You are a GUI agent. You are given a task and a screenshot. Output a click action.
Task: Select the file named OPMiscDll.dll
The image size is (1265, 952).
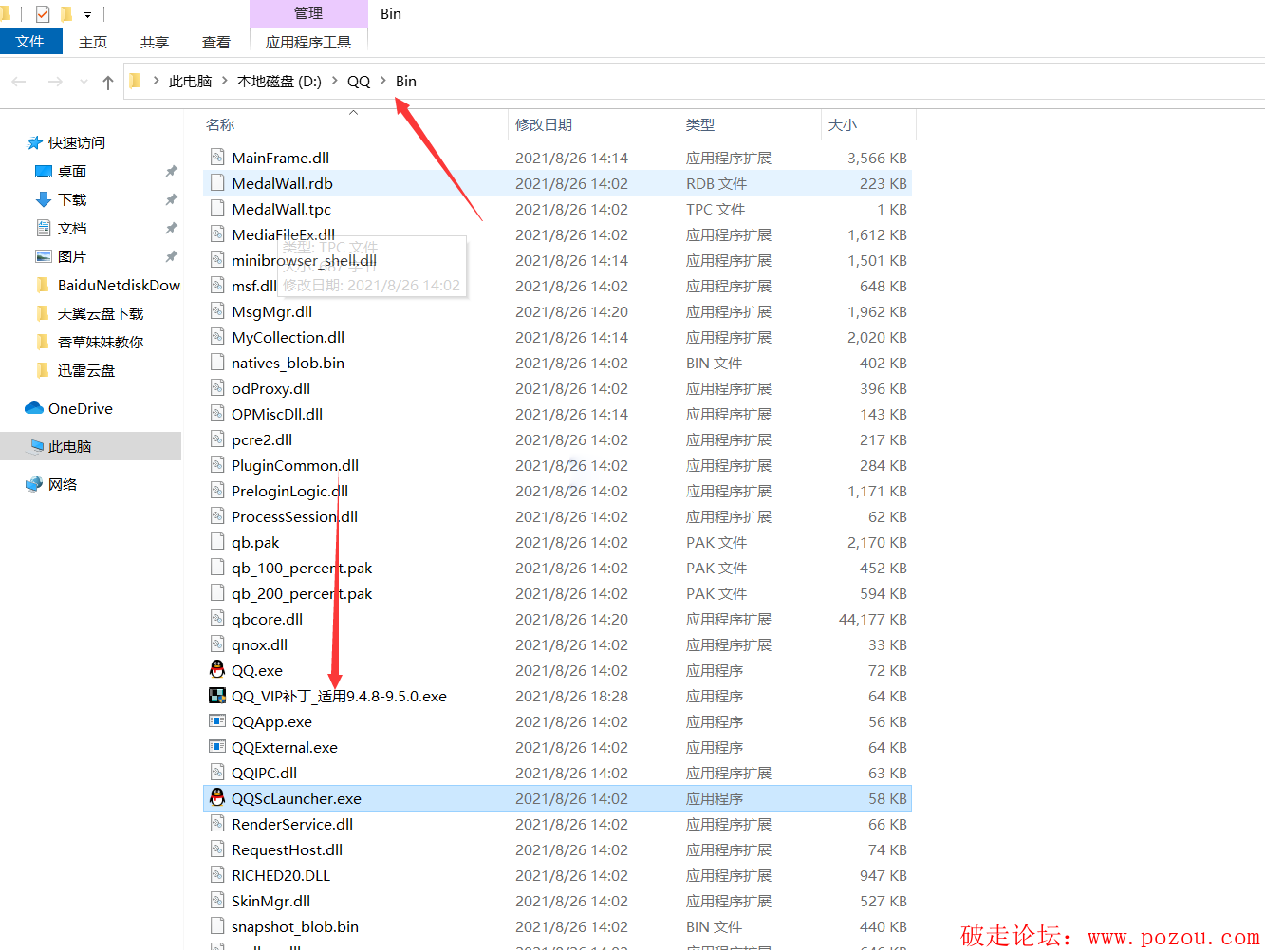pos(277,415)
